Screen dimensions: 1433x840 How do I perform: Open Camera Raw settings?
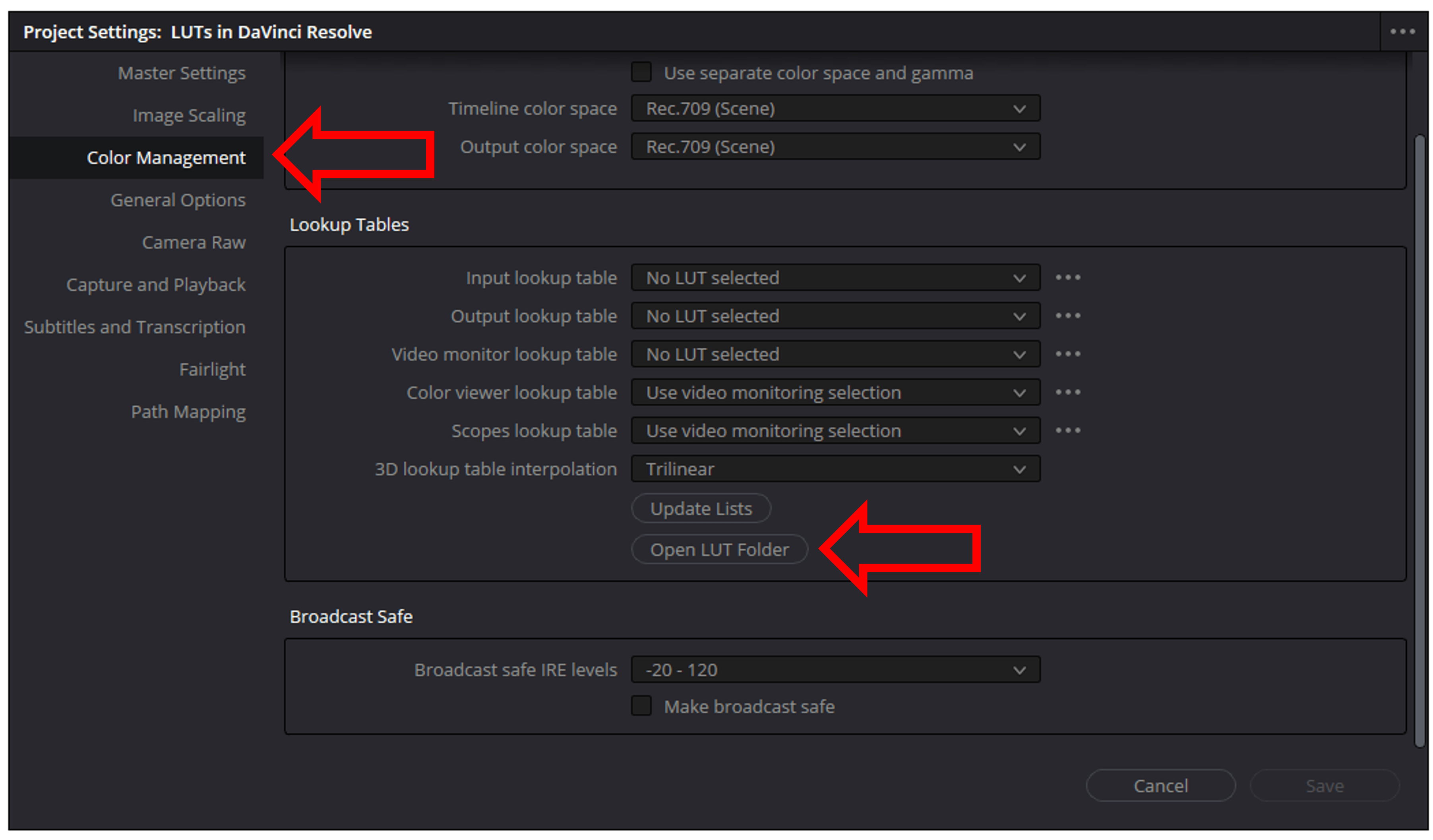[194, 243]
